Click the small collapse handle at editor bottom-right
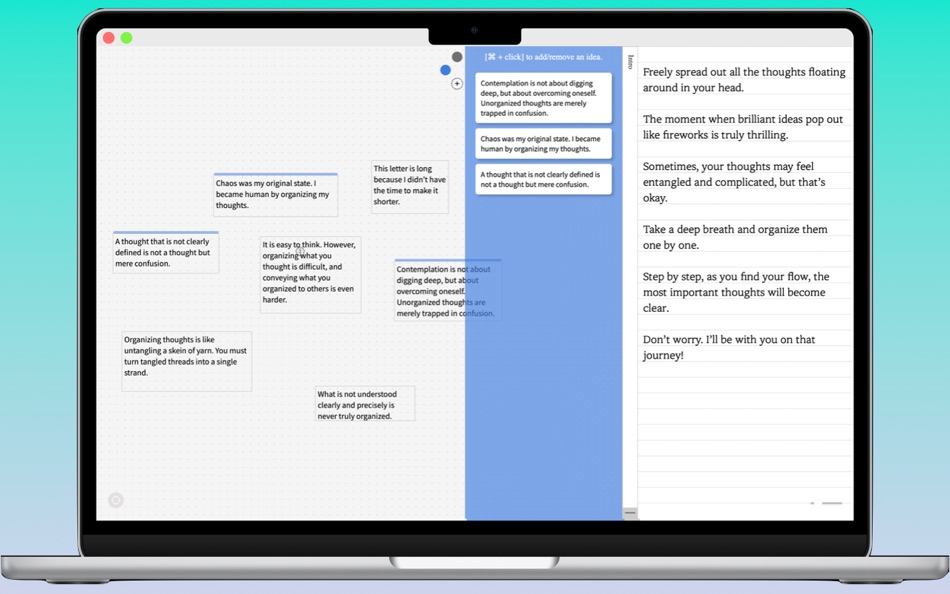The height and width of the screenshot is (594, 950). 832,503
